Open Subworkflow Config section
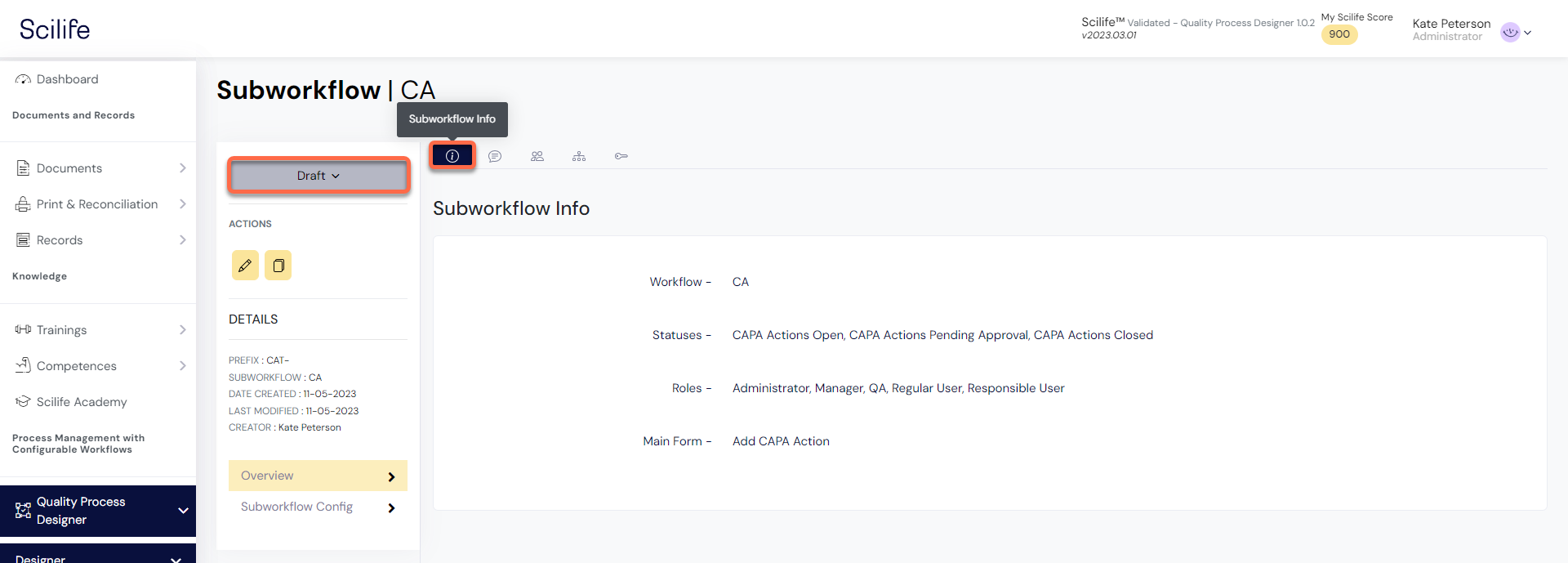The height and width of the screenshot is (563, 1568). coord(318,507)
